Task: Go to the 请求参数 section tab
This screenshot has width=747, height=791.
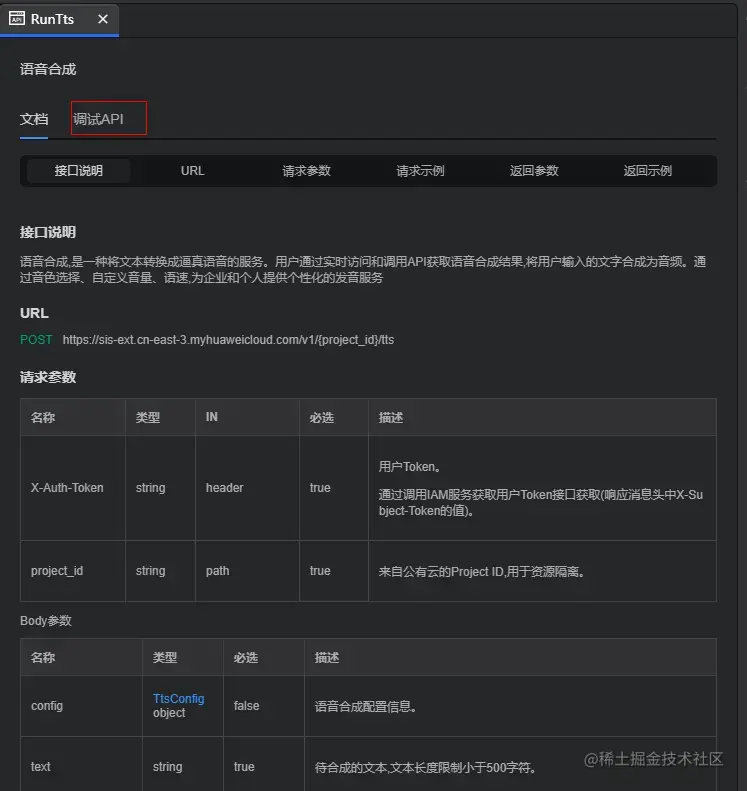Action: tap(306, 171)
